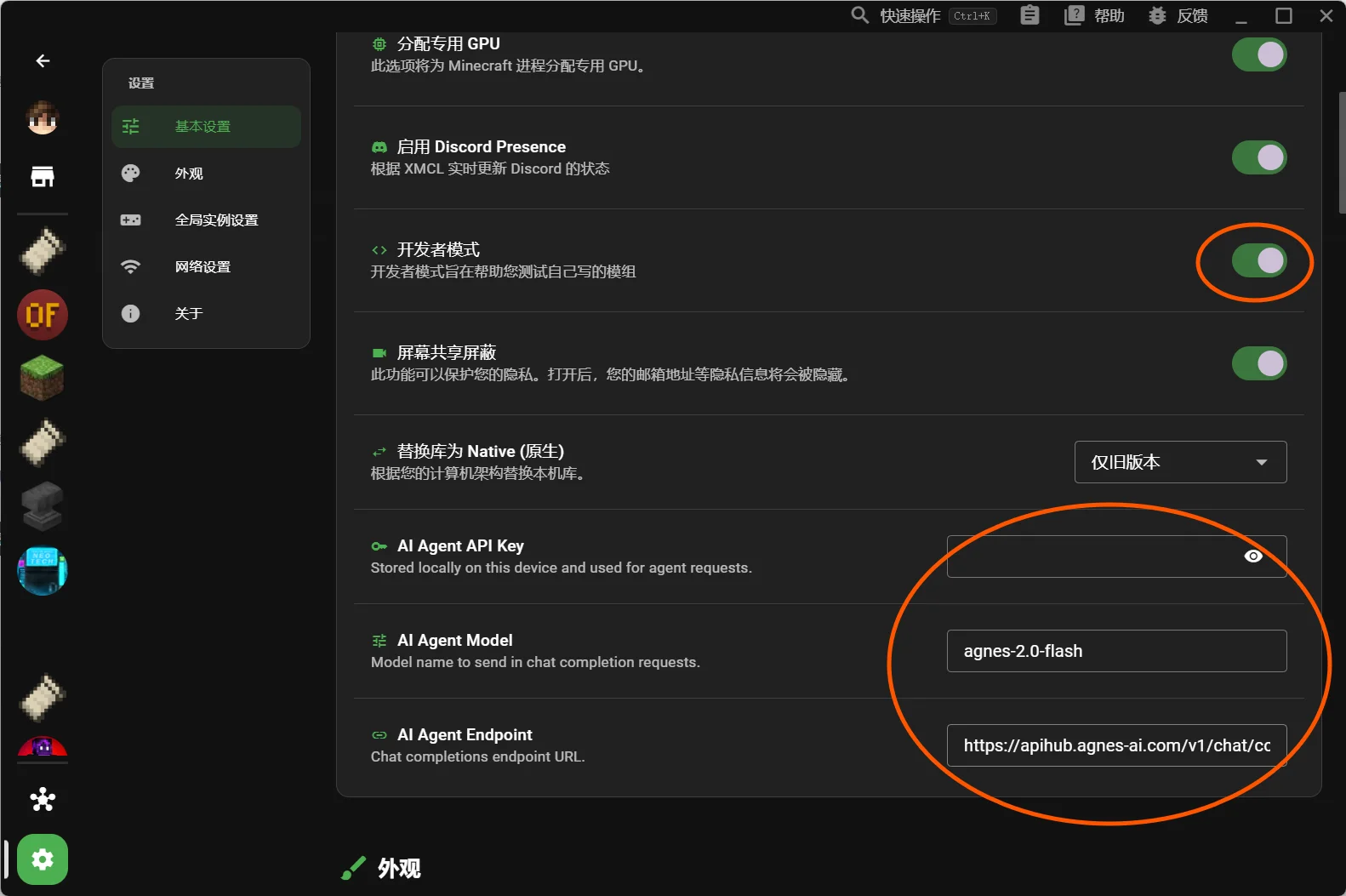Go back with the left arrow icon

point(43,61)
